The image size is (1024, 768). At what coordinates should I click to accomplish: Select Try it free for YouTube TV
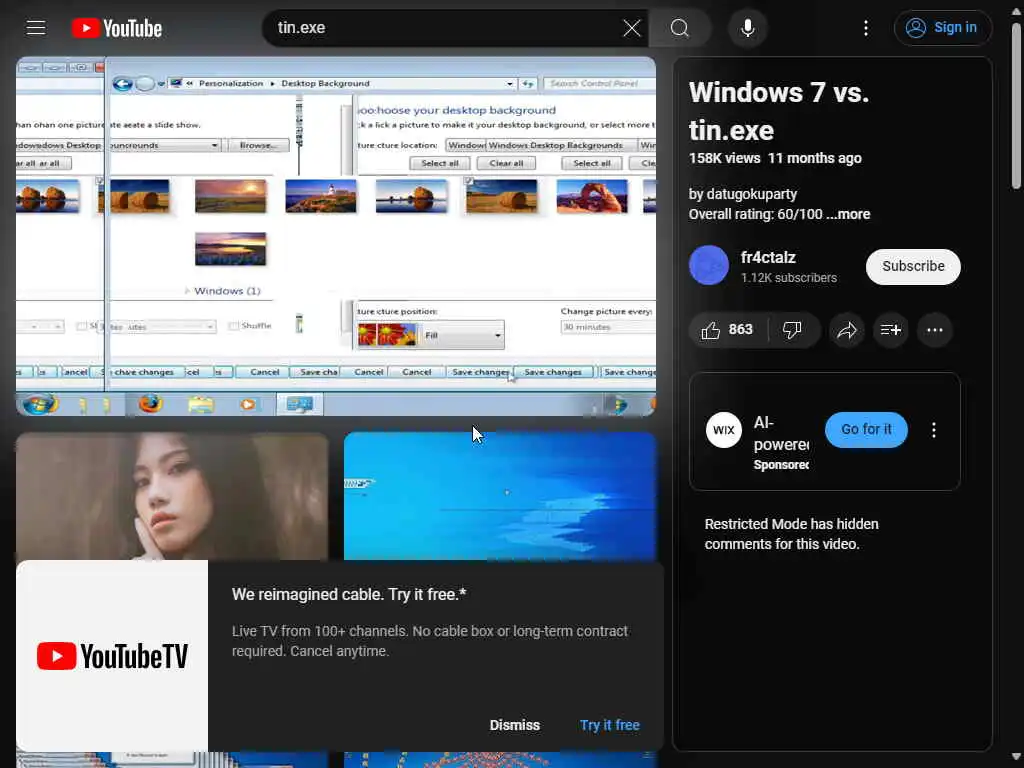coord(609,725)
